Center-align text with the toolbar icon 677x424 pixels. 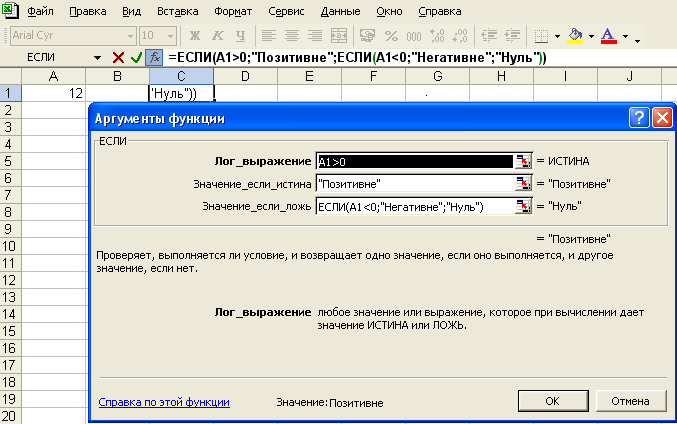(x=292, y=36)
